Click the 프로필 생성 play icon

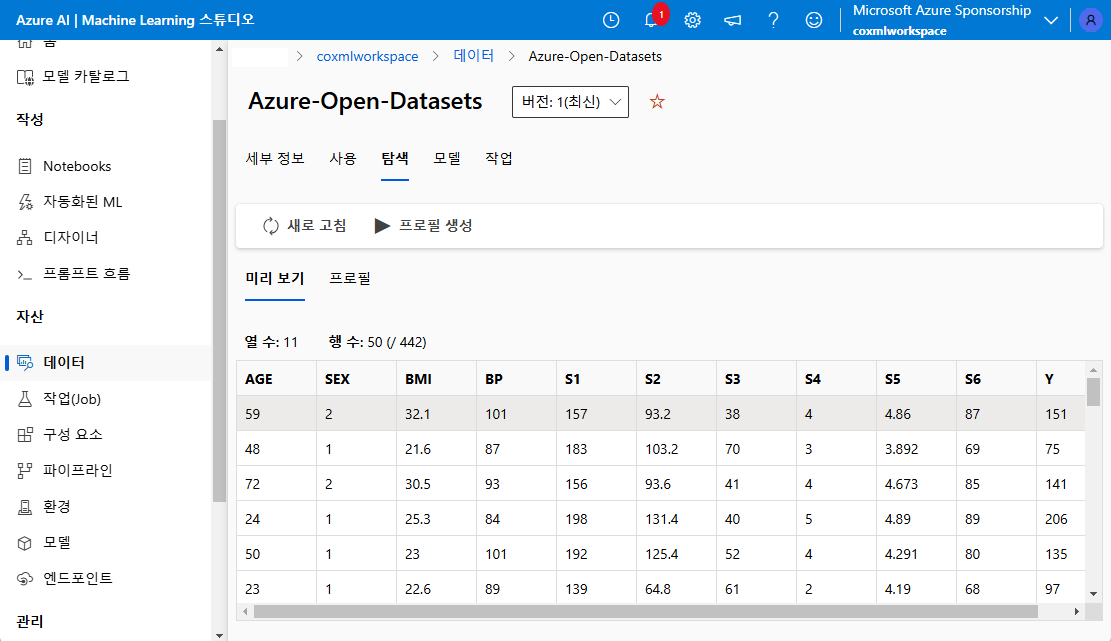click(382, 226)
